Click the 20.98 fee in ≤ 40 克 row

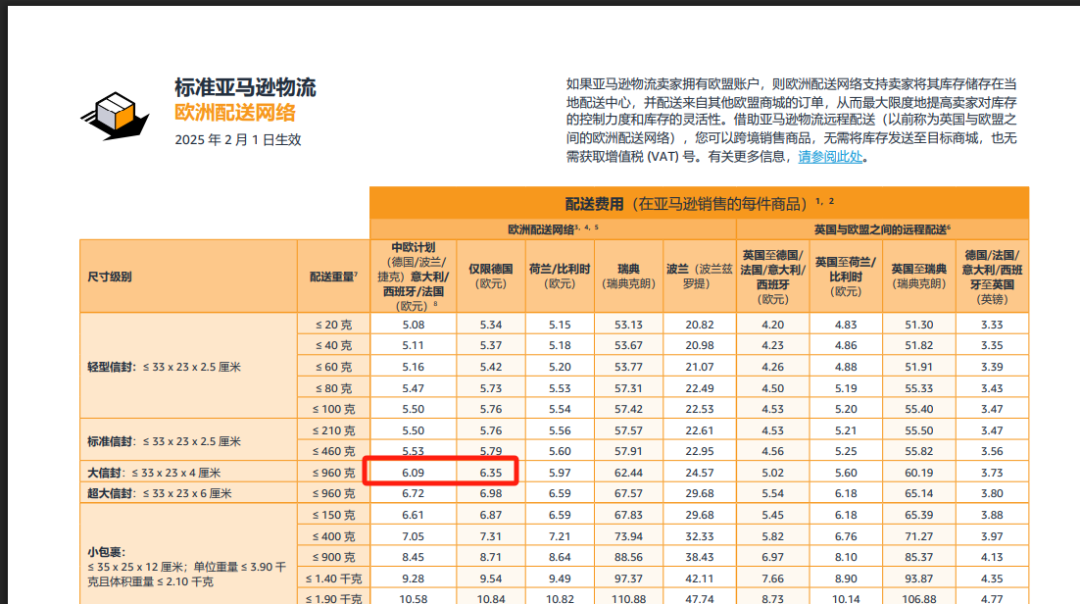point(699,345)
